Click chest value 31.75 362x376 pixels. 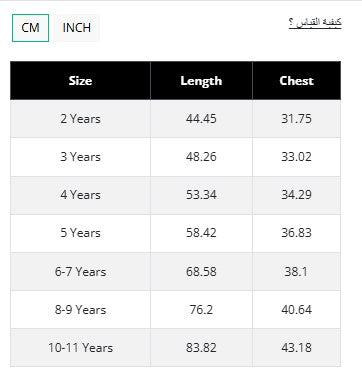click(297, 119)
